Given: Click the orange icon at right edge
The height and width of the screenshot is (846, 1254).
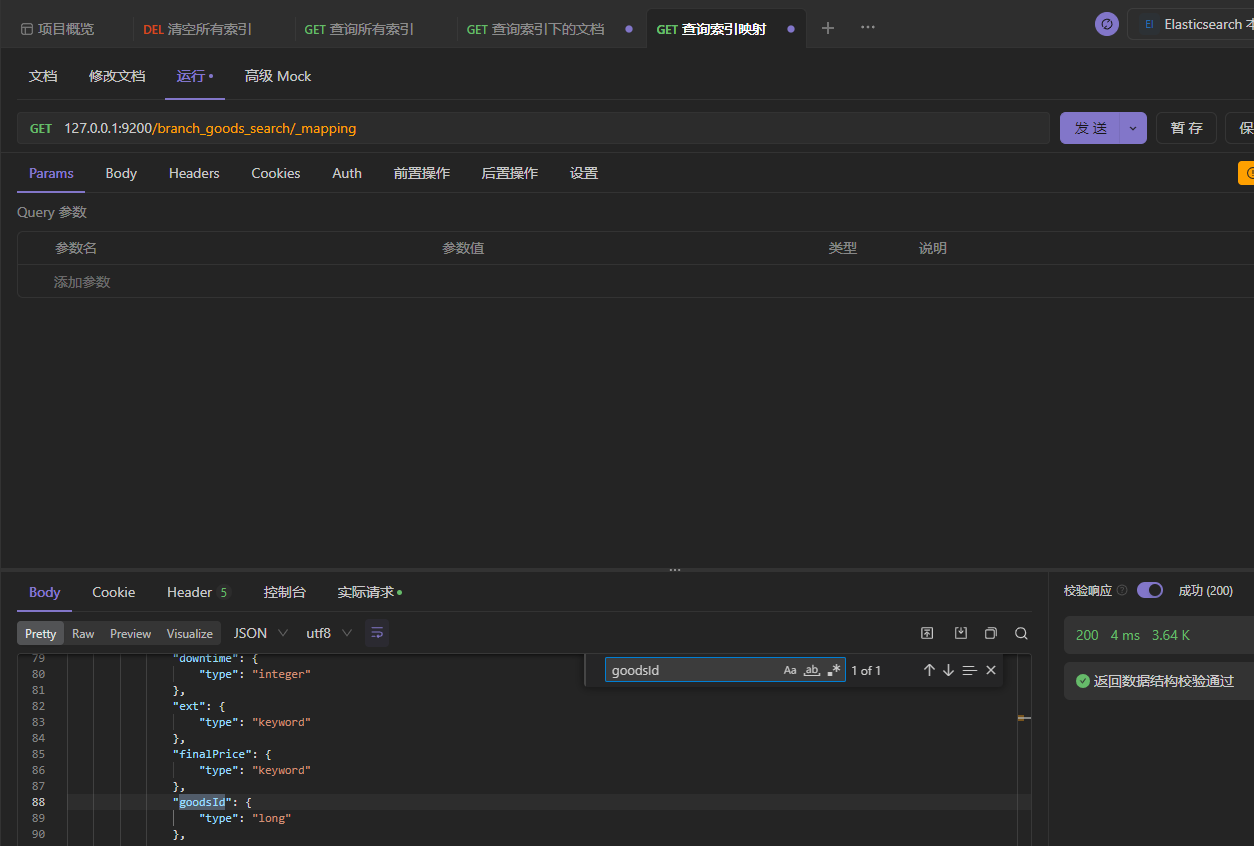Looking at the screenshot, I should point(1246,173).
